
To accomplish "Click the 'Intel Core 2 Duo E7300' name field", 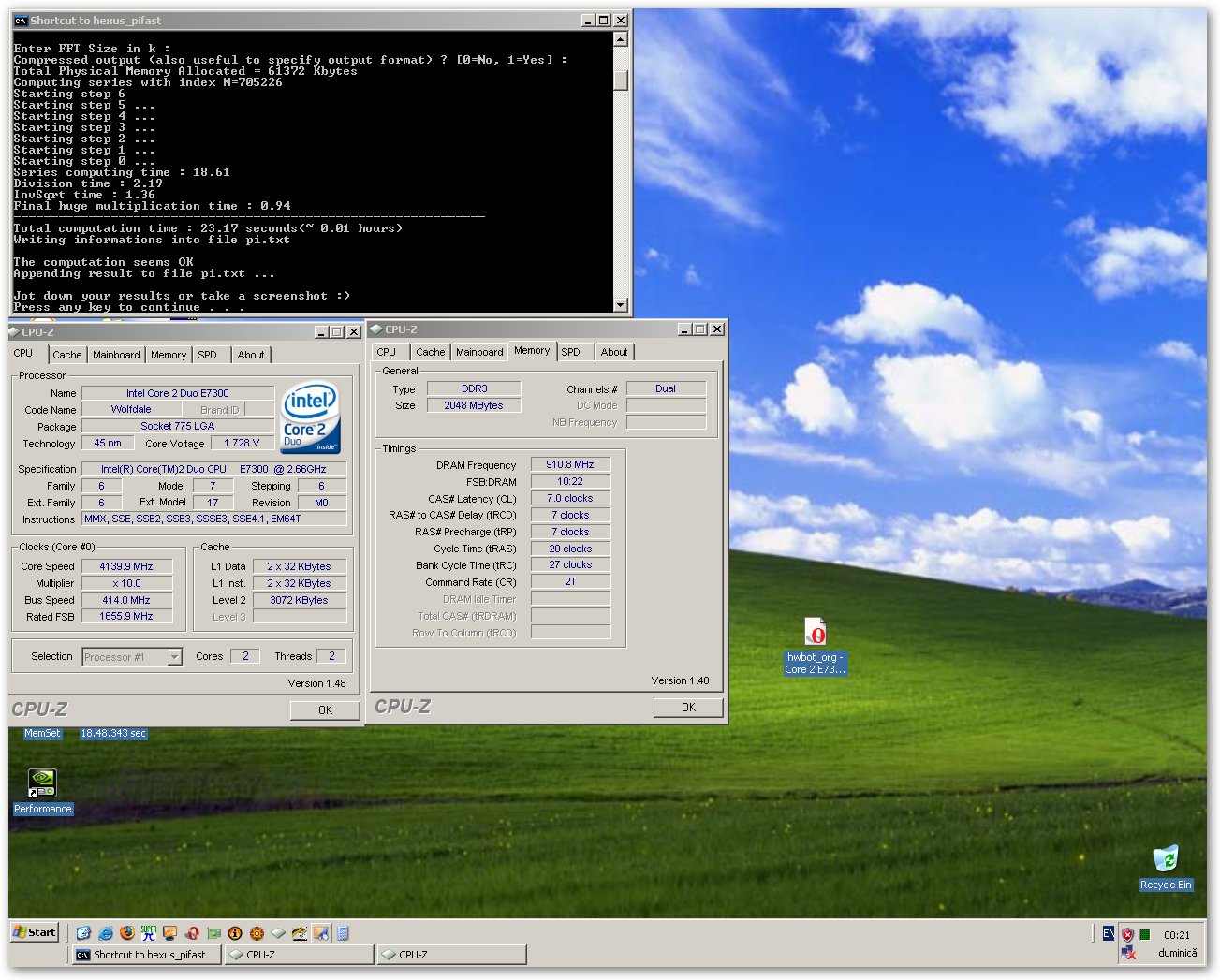I will point(178,393).
